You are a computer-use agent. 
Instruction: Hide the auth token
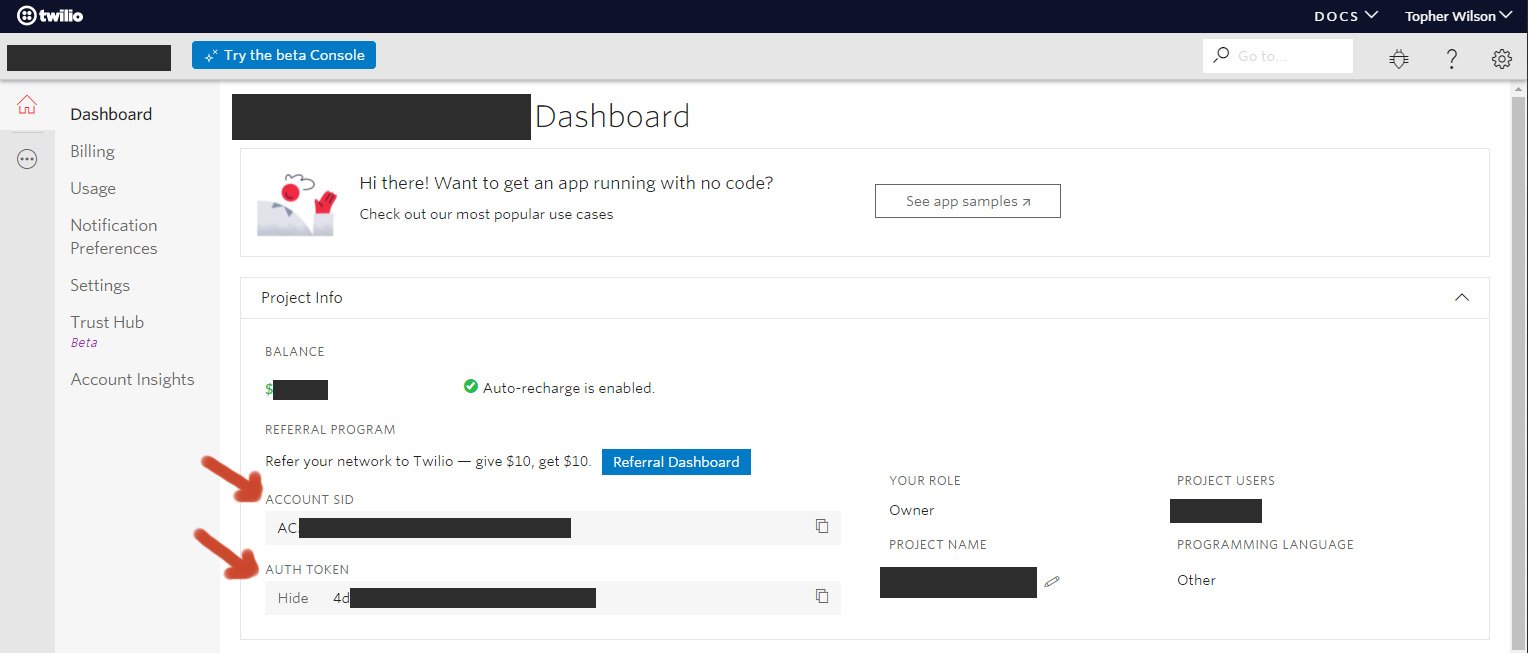point(293,598)
